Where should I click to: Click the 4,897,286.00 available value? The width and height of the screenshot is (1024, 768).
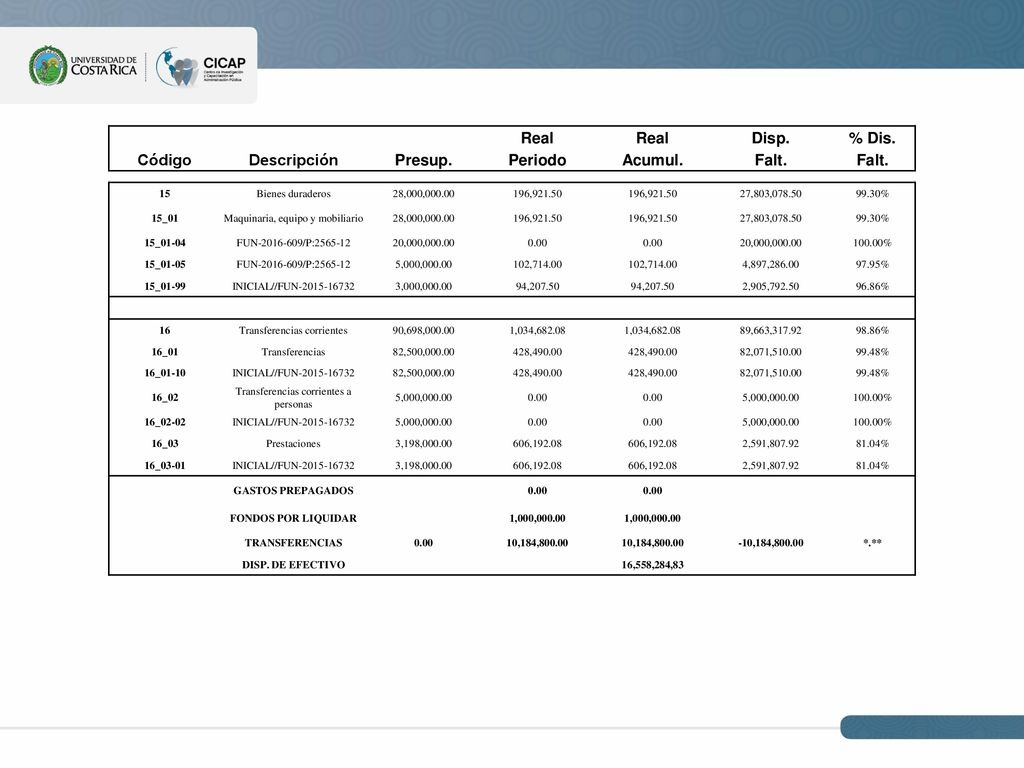[771, 264]
